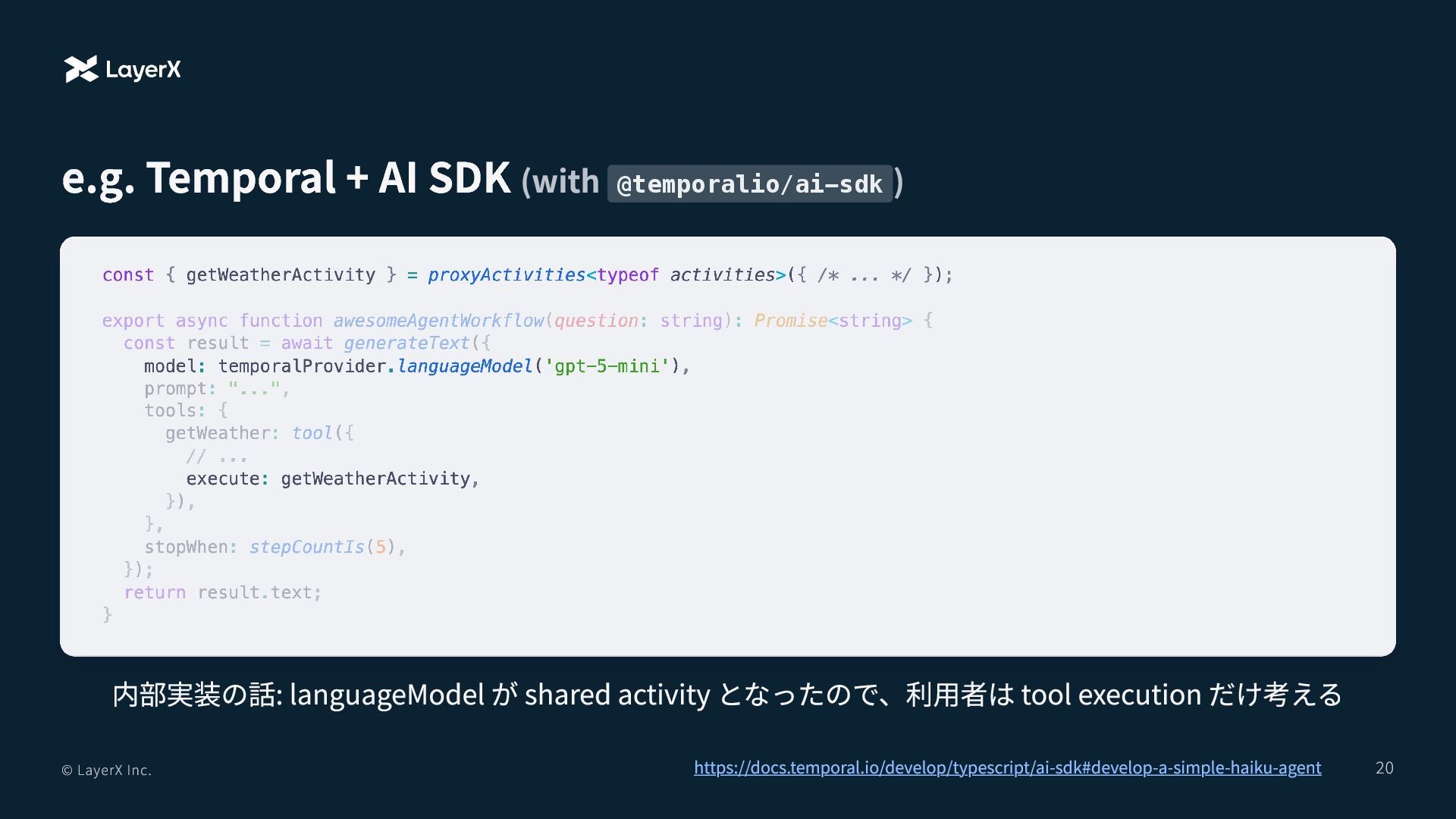Click 'execute: getWeatherActivity' code line

332,479
